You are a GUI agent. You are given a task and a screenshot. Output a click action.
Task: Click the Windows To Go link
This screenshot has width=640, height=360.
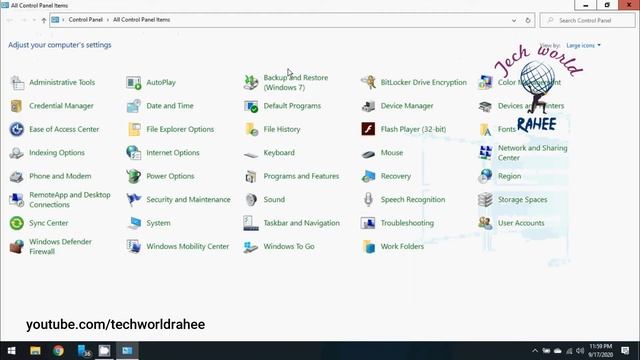click(289, 247)
